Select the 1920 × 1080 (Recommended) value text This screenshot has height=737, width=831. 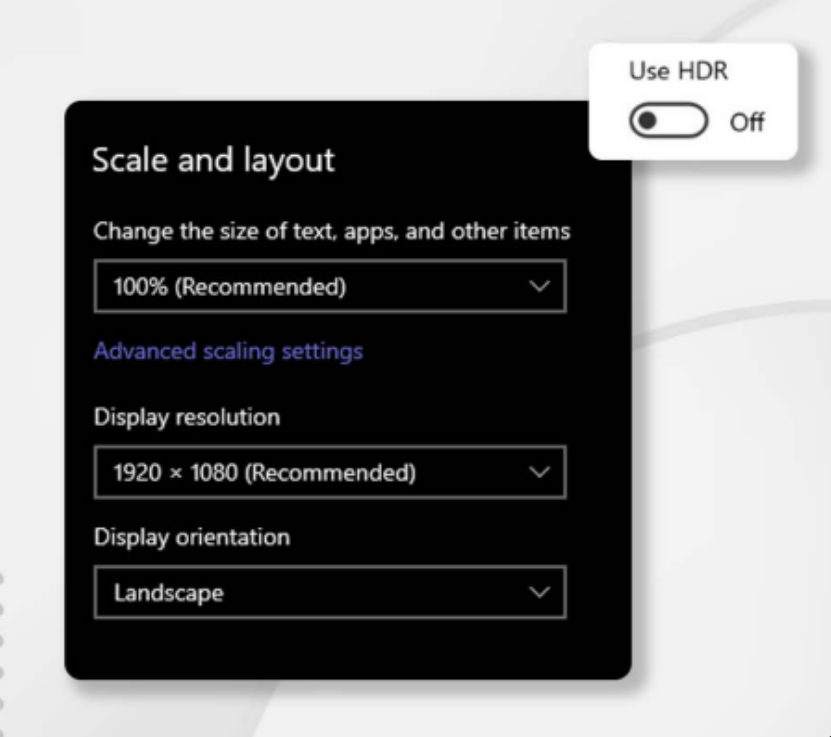click(x=264, y=473)
